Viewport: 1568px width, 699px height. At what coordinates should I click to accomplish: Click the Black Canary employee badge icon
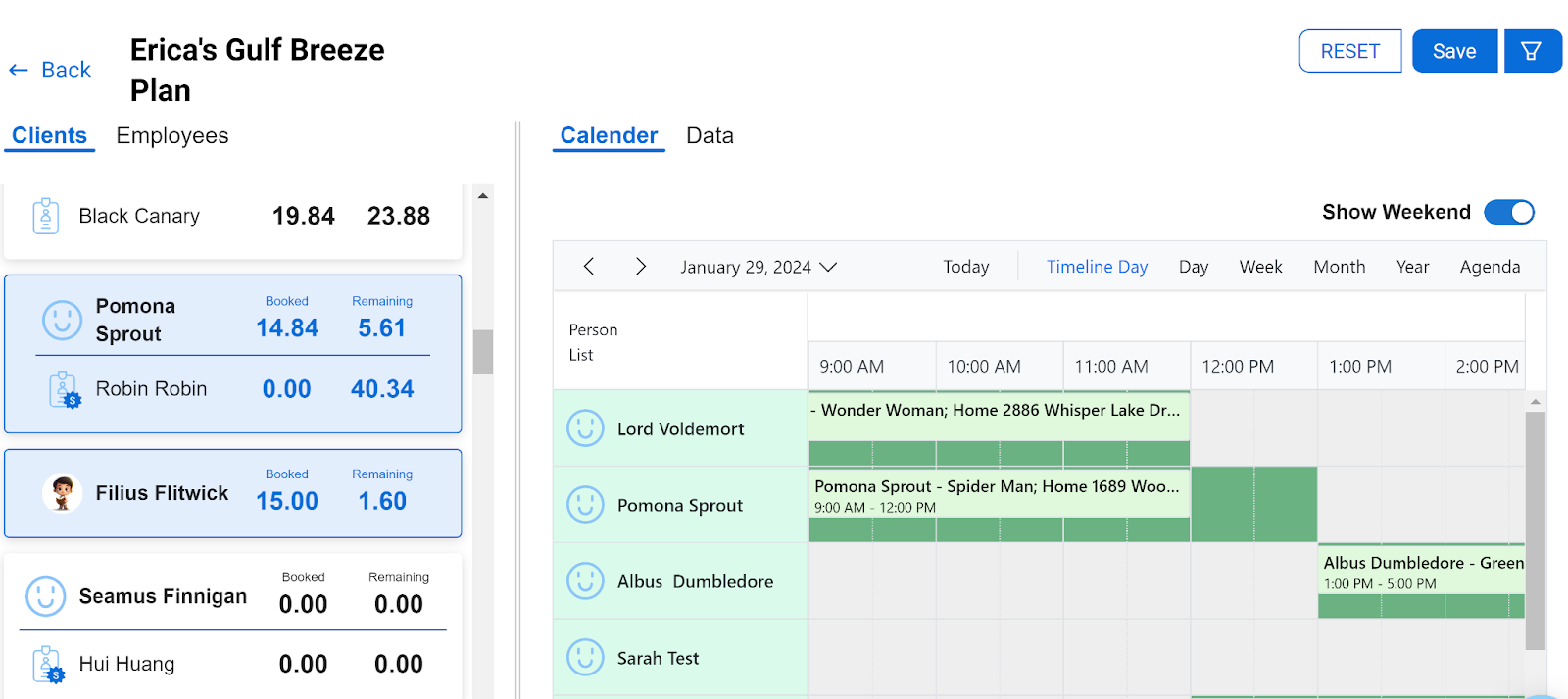(46, 216)
